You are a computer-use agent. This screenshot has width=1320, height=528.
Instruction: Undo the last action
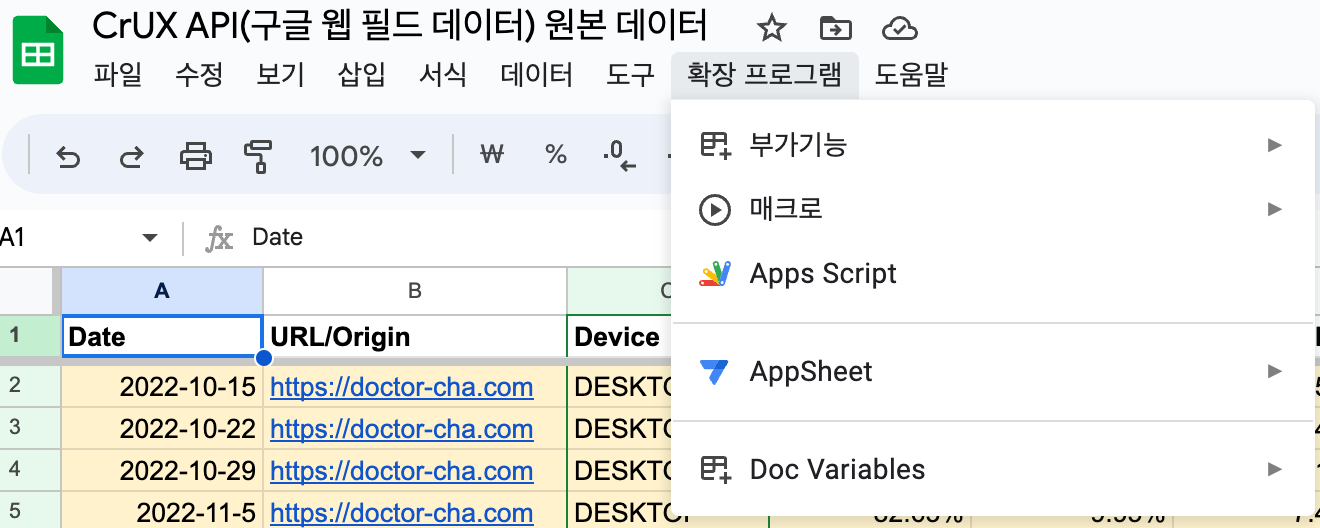(67, 155)
